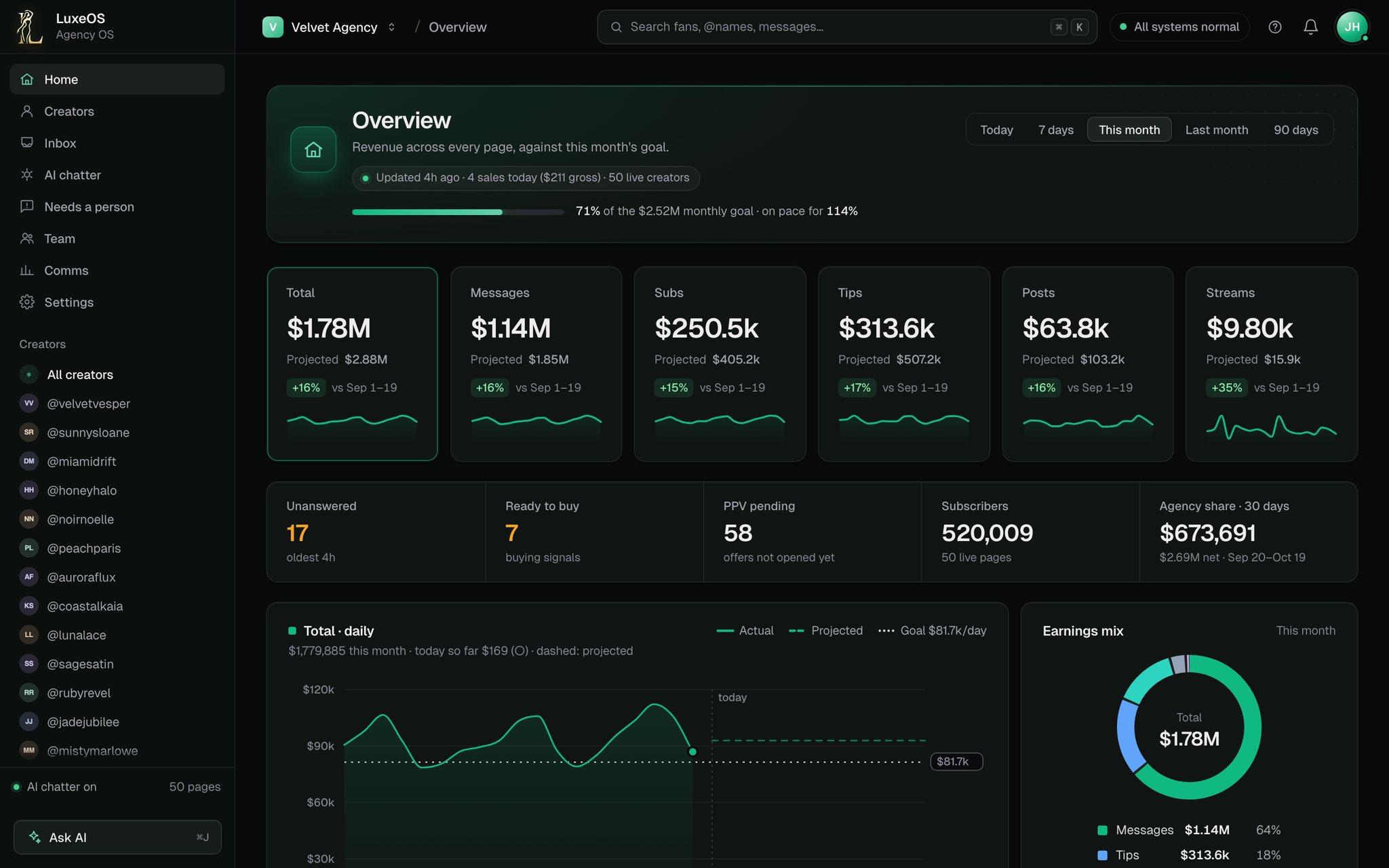This screenshot has width=1389, height=868.
Task: Select the Today time range
Action: tap(996, 130)
